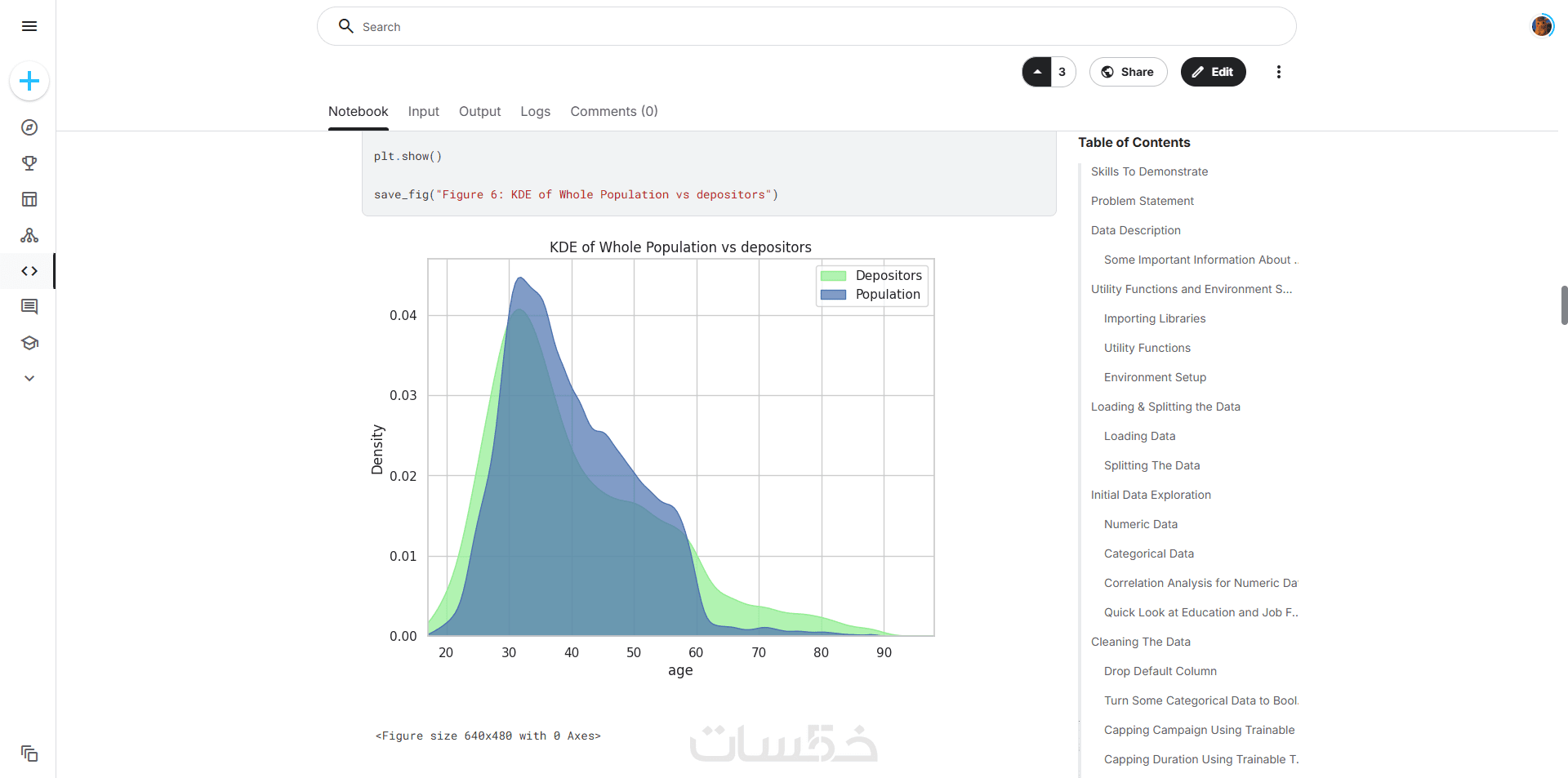Go to Competitions trophy icon

point(29,163)
